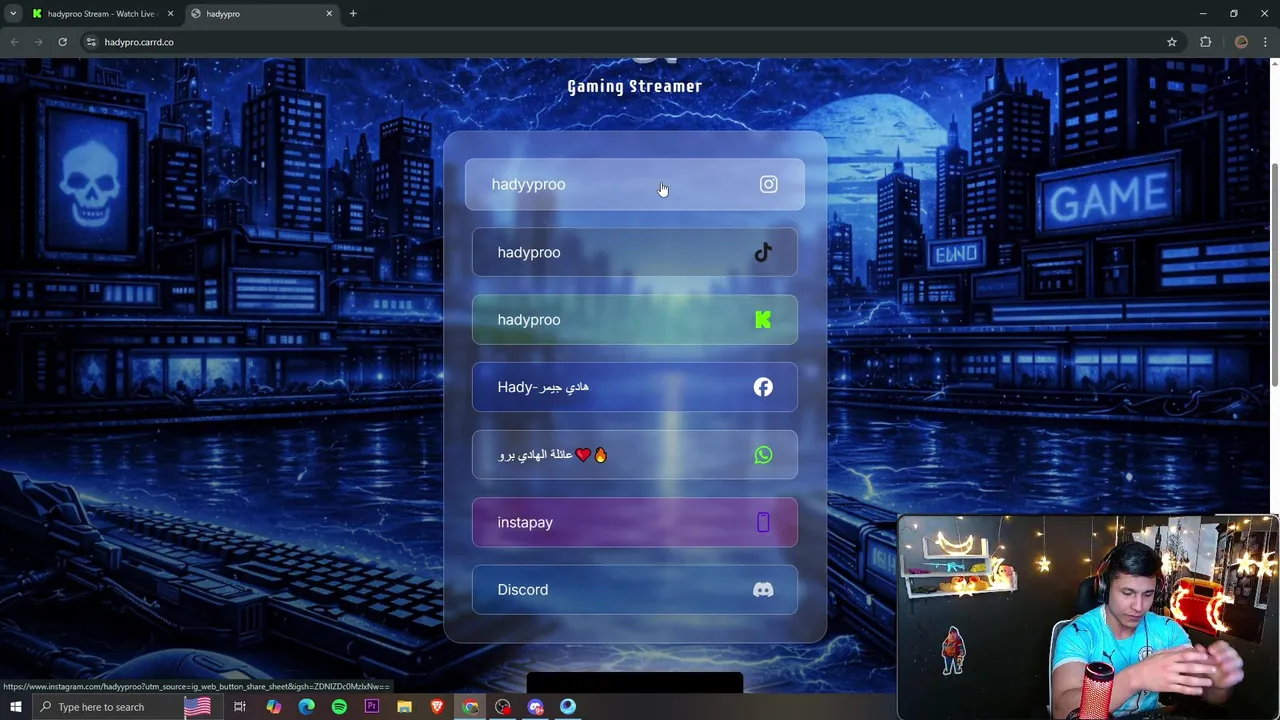The image size is (1280, 720).
Task: Launch Copilot from the taskbar
Action: pos(273,707)
